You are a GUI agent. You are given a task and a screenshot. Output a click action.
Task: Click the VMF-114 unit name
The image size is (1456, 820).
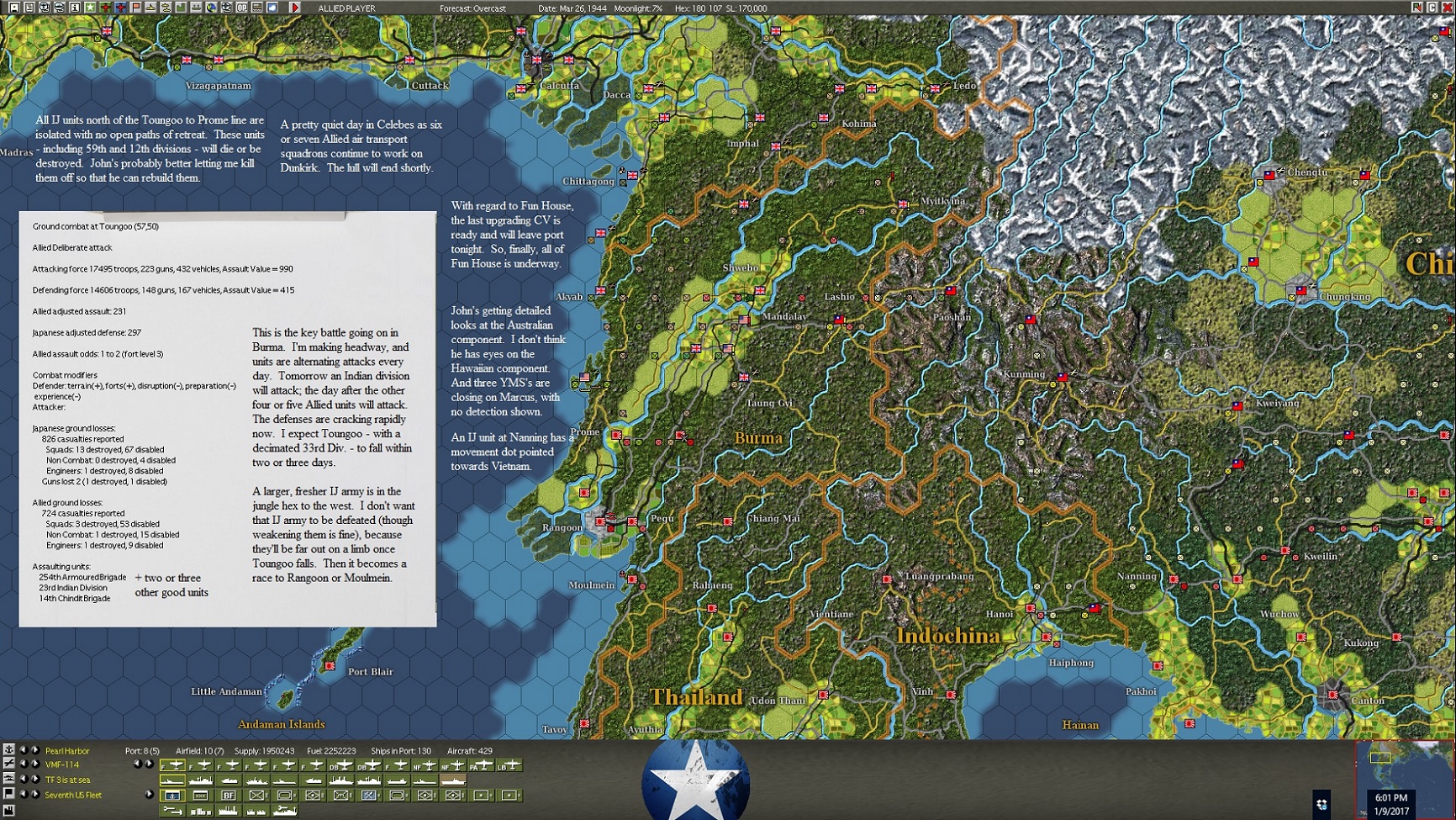click(x=61, y=765)
